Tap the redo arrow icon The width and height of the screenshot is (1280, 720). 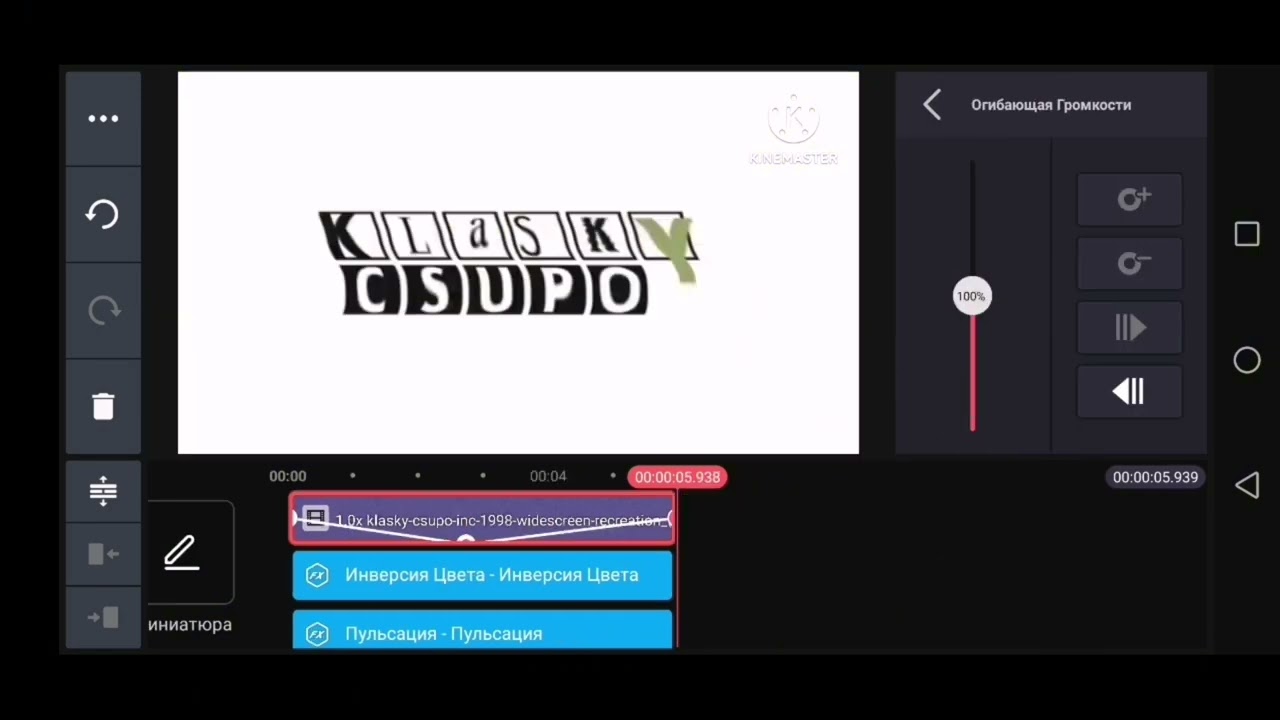103,311
